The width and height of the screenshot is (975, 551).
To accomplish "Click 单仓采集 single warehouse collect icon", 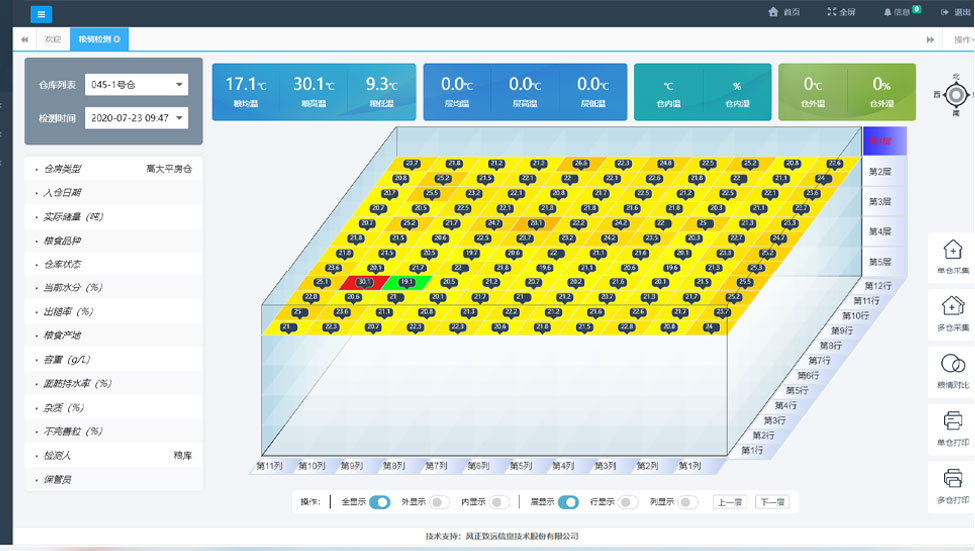I will (x=953, y=250).
